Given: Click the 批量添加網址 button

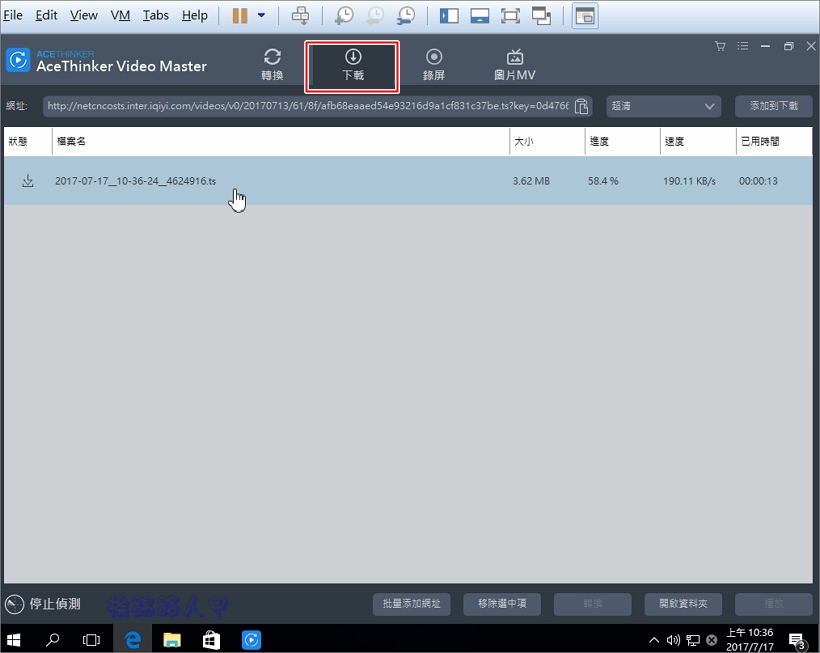Looking at the screenshot, I should click(x=412, y=604).
